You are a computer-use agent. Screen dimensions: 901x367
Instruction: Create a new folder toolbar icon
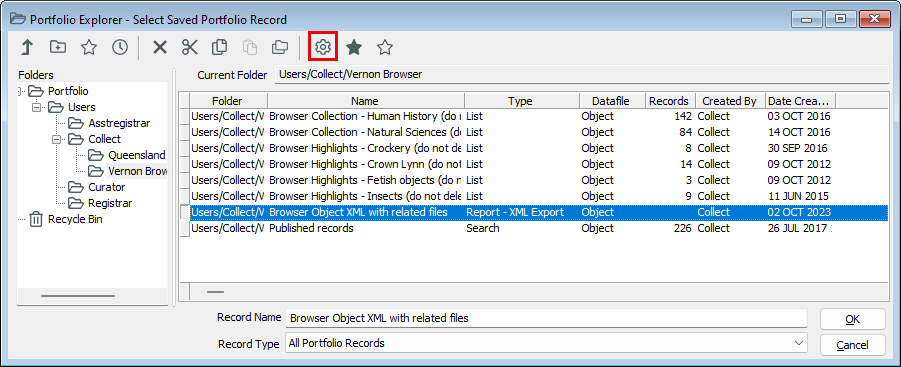click(57, 48)
